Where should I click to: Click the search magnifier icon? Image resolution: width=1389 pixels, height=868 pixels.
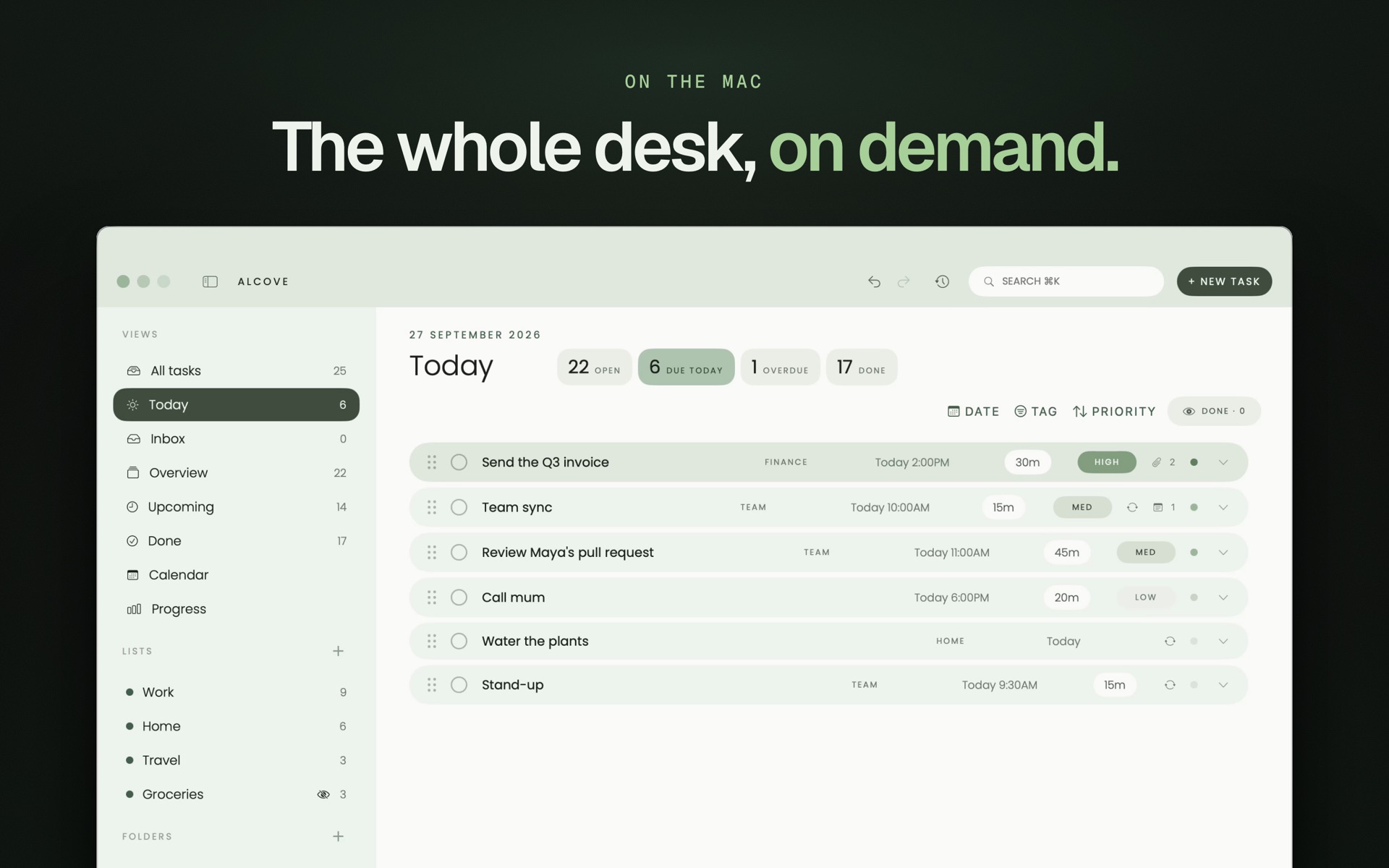point(989,281)
